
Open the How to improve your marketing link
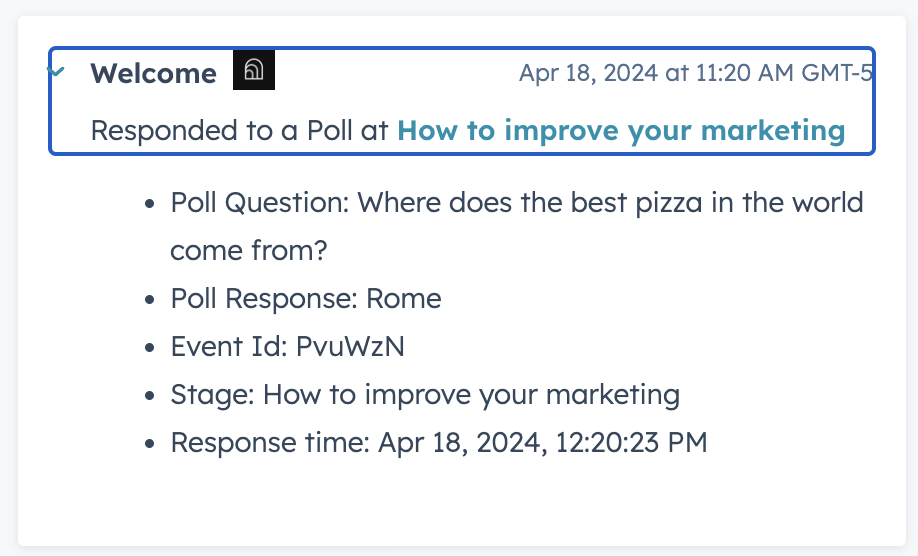[621, 130]
